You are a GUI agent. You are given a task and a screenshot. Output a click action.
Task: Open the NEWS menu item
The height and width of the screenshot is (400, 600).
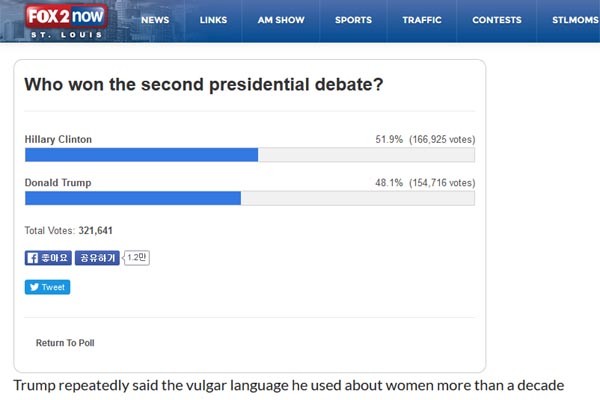tap(155, 20)
